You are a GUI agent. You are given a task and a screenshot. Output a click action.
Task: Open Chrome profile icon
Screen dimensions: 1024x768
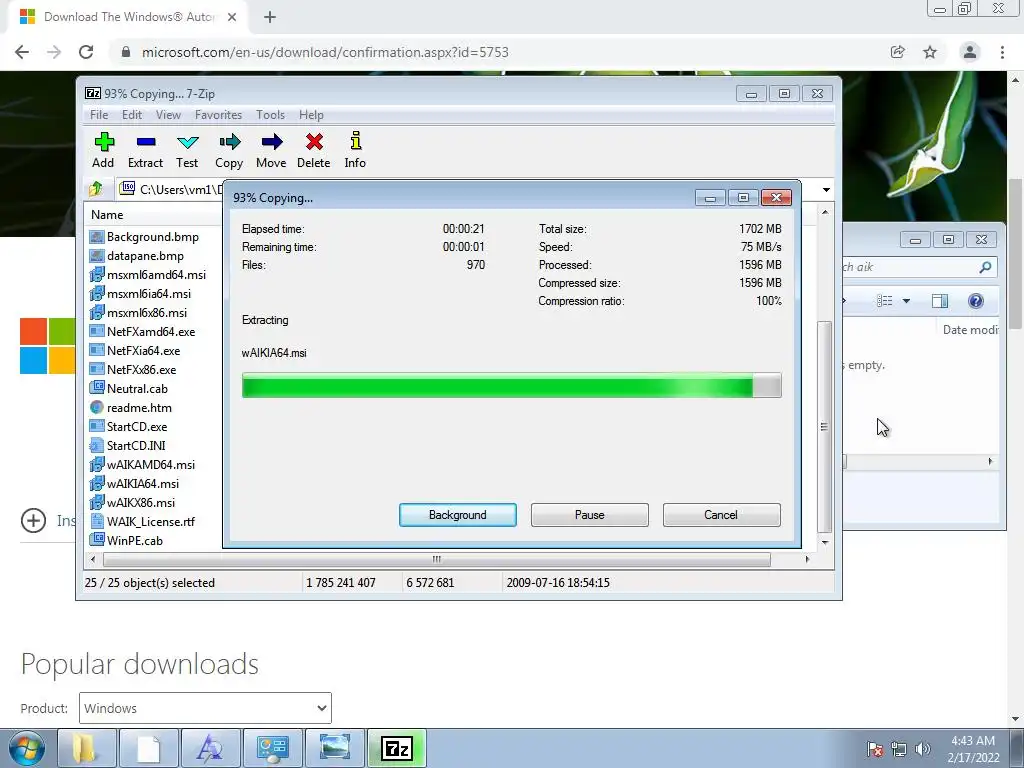970,52
